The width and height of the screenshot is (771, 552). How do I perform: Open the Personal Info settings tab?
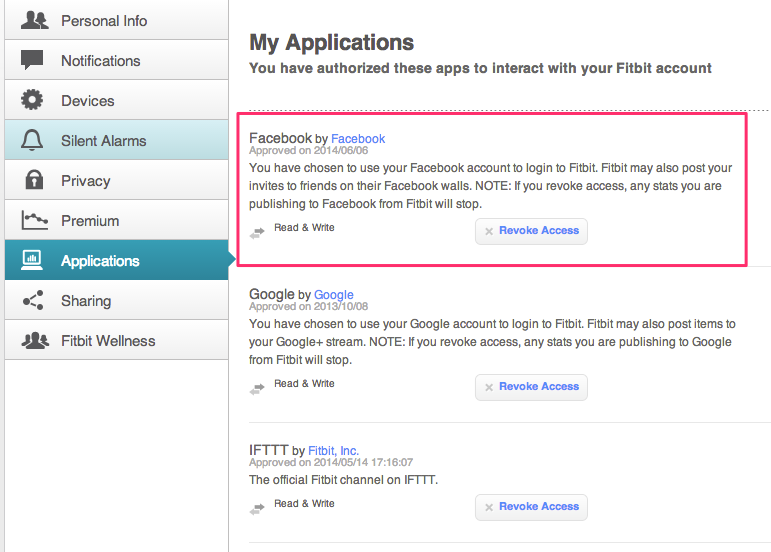click(117, 20)
